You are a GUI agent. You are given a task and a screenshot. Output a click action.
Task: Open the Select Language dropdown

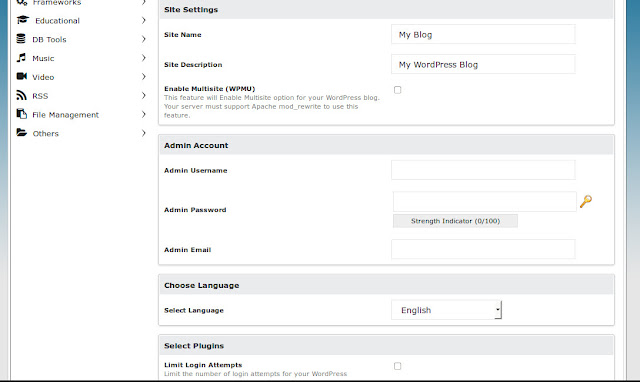point(447,310)
